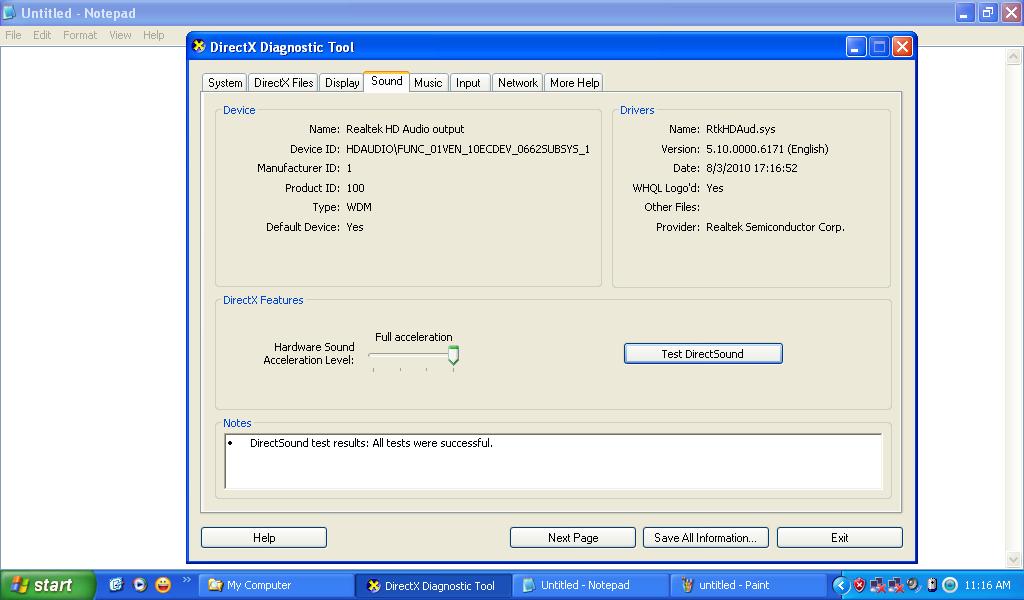The height and width of the screenshot is (600, 1024).
Task: Click the DirectX icon in dialog title bar
Action: (x=199, y=47)
